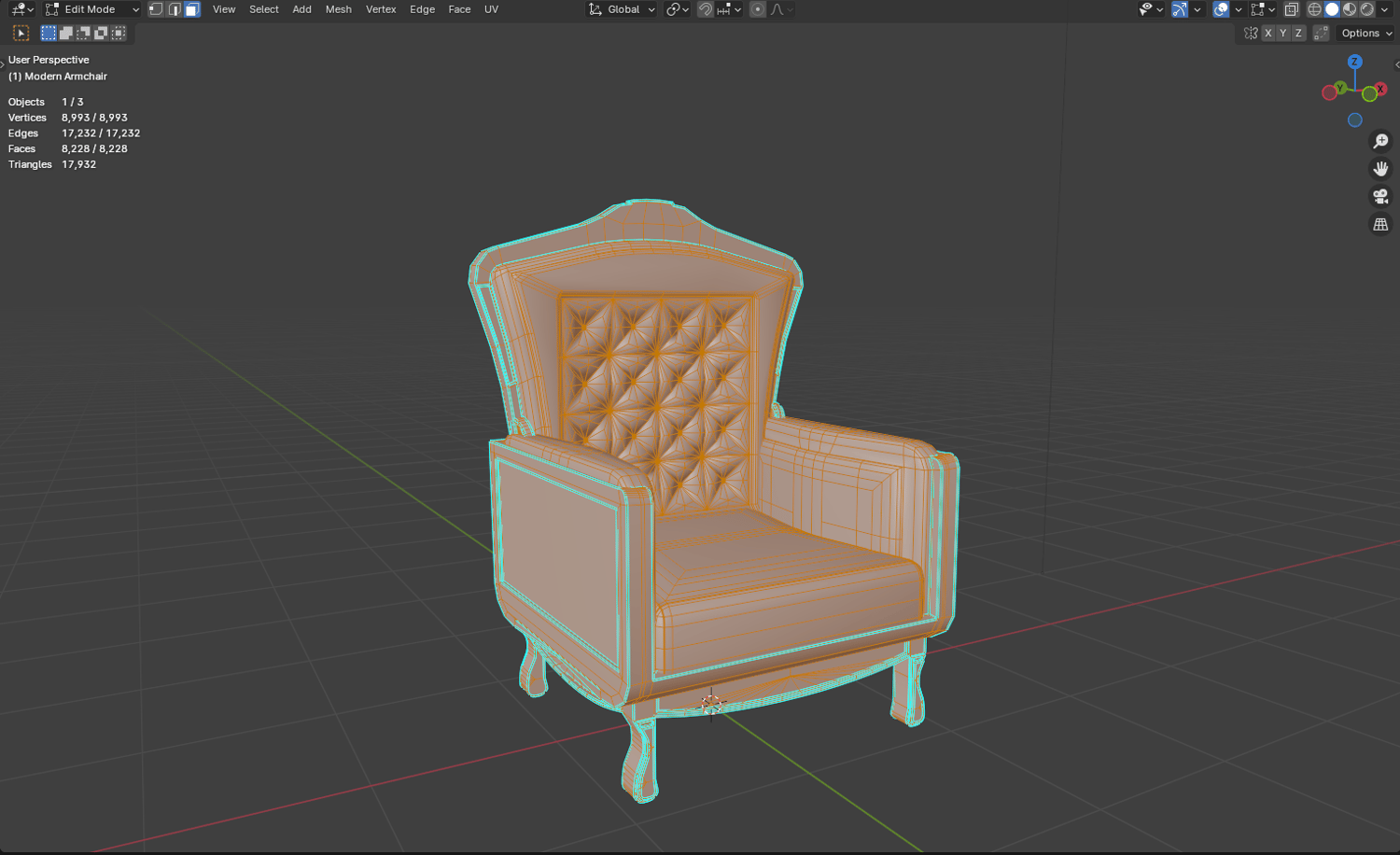
Task: Click the zoom view magnifier button
Action: [x=1380, y=142]
